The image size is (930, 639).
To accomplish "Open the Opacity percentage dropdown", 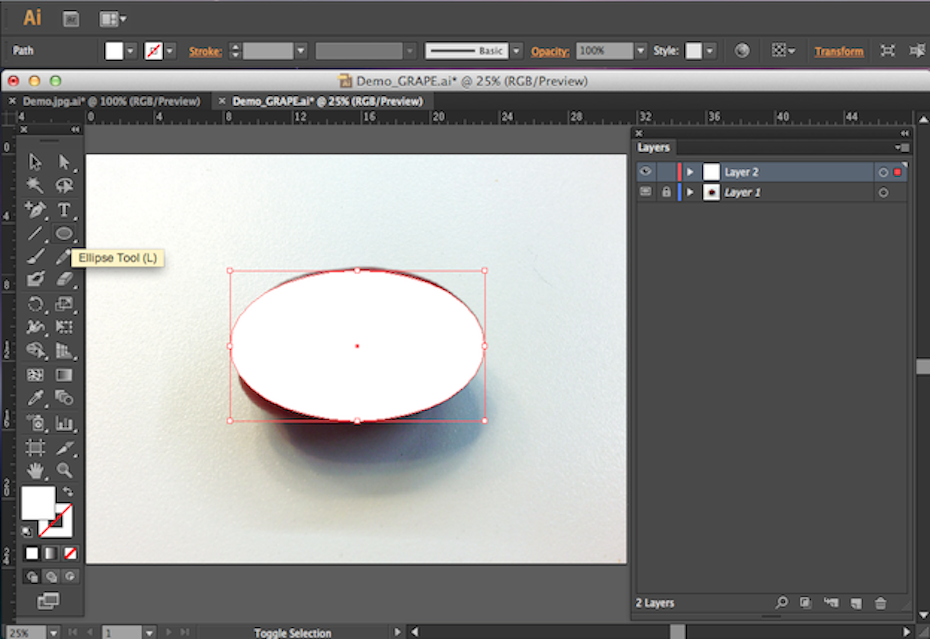I will pyautogui.click(x=640, y=51).
